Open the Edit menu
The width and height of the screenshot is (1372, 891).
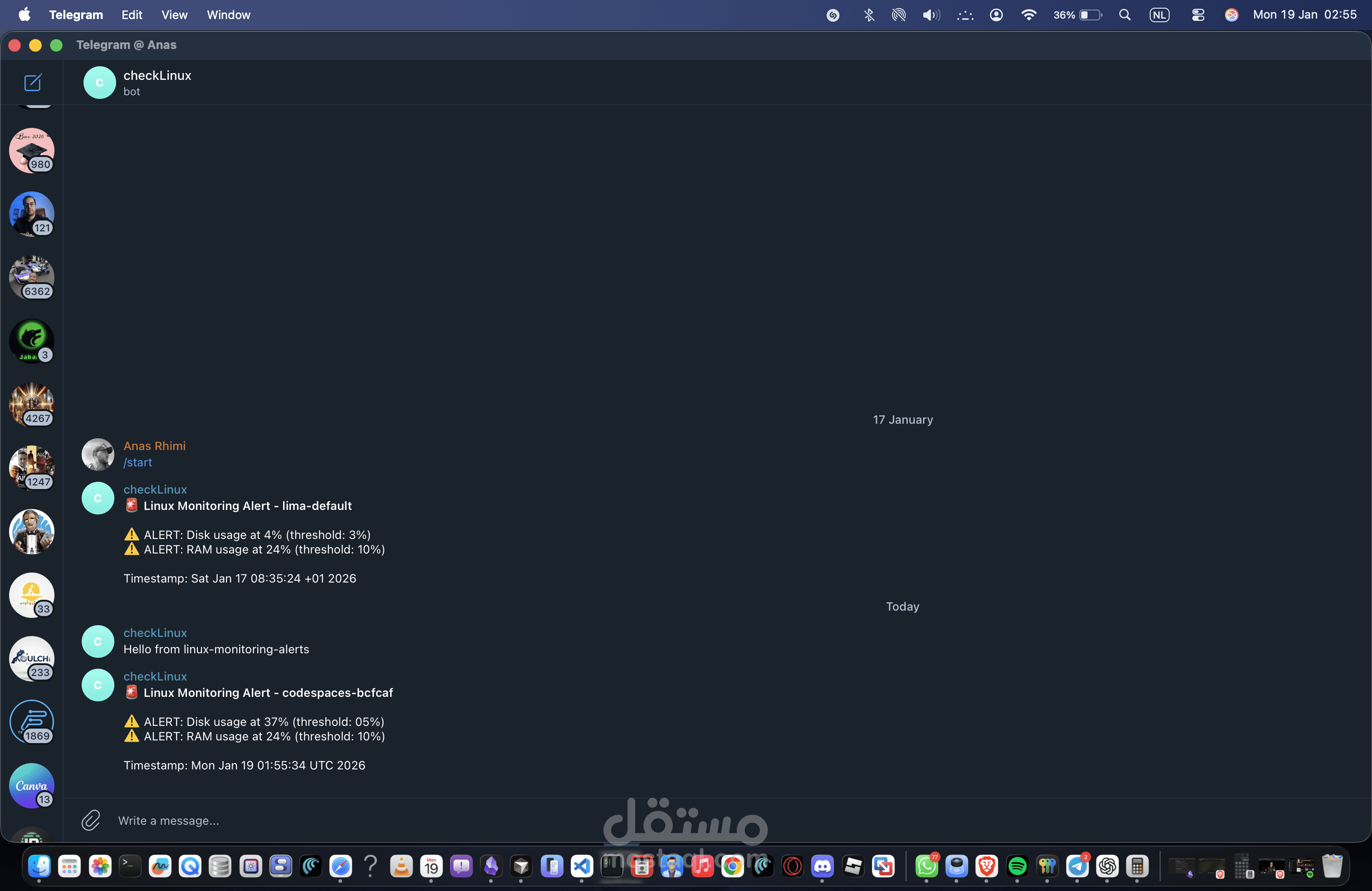pyautogui.click(x=132, y=15)
